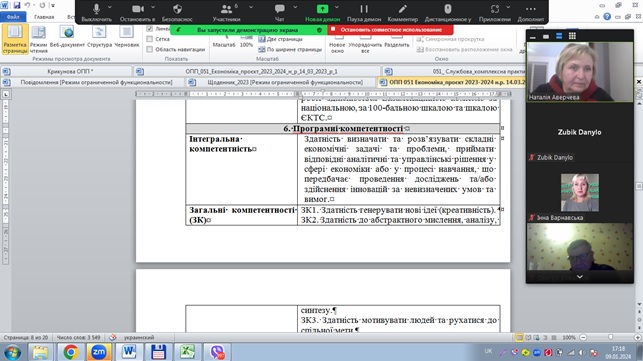Open the Zoom Chat panel
The height and width of the screenshot is (361, 643).
point(280,12)
